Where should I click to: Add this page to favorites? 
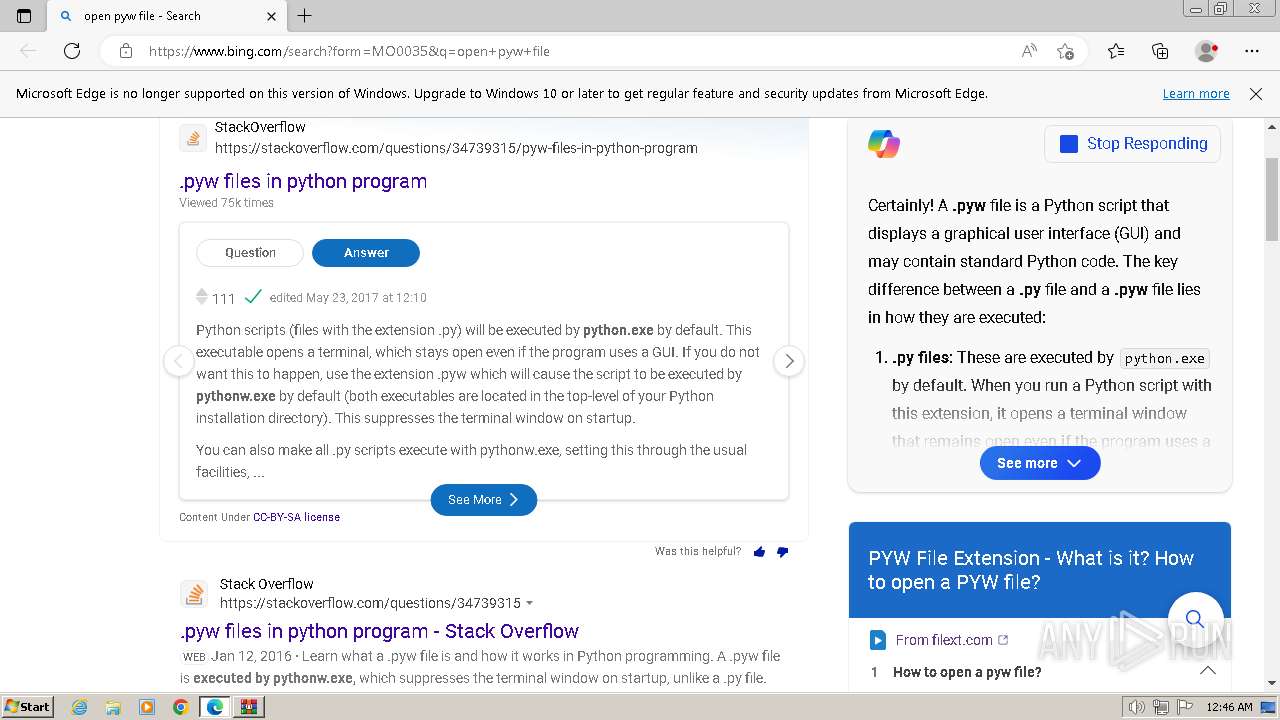coord(1065,51)
